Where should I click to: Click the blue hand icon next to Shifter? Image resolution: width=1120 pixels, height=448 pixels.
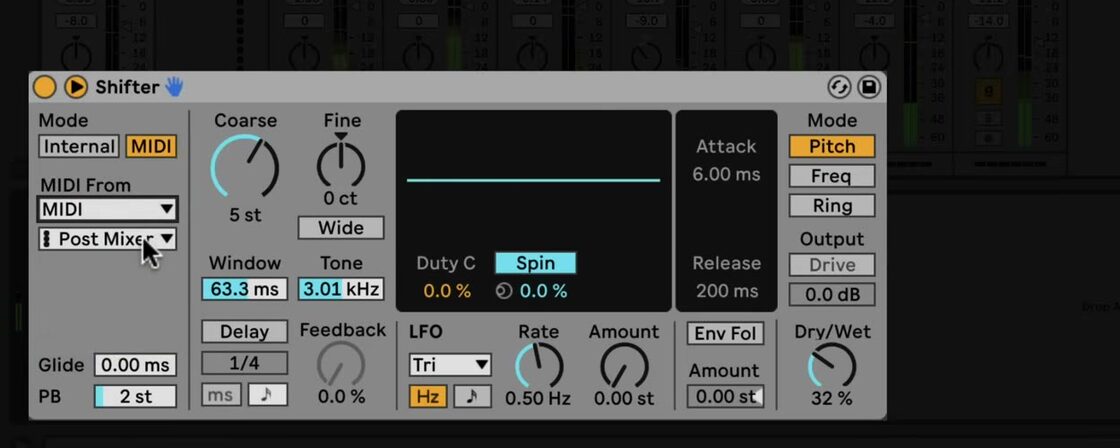(174, 87)
